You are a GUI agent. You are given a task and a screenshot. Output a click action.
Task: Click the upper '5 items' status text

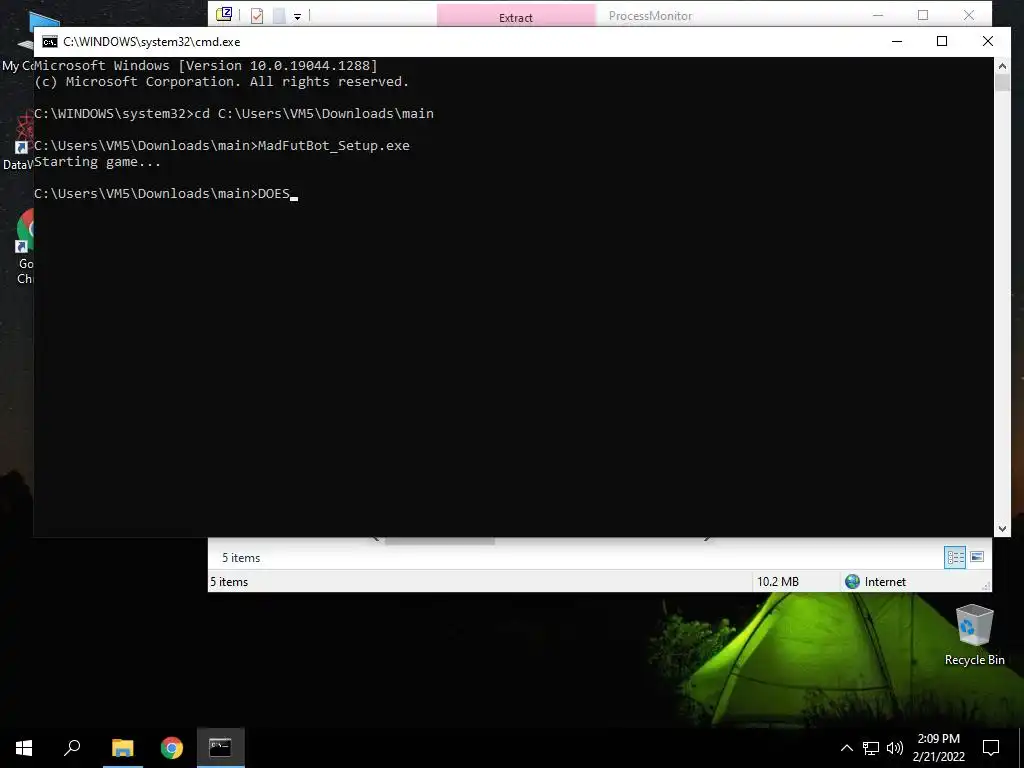pos(241,558)
